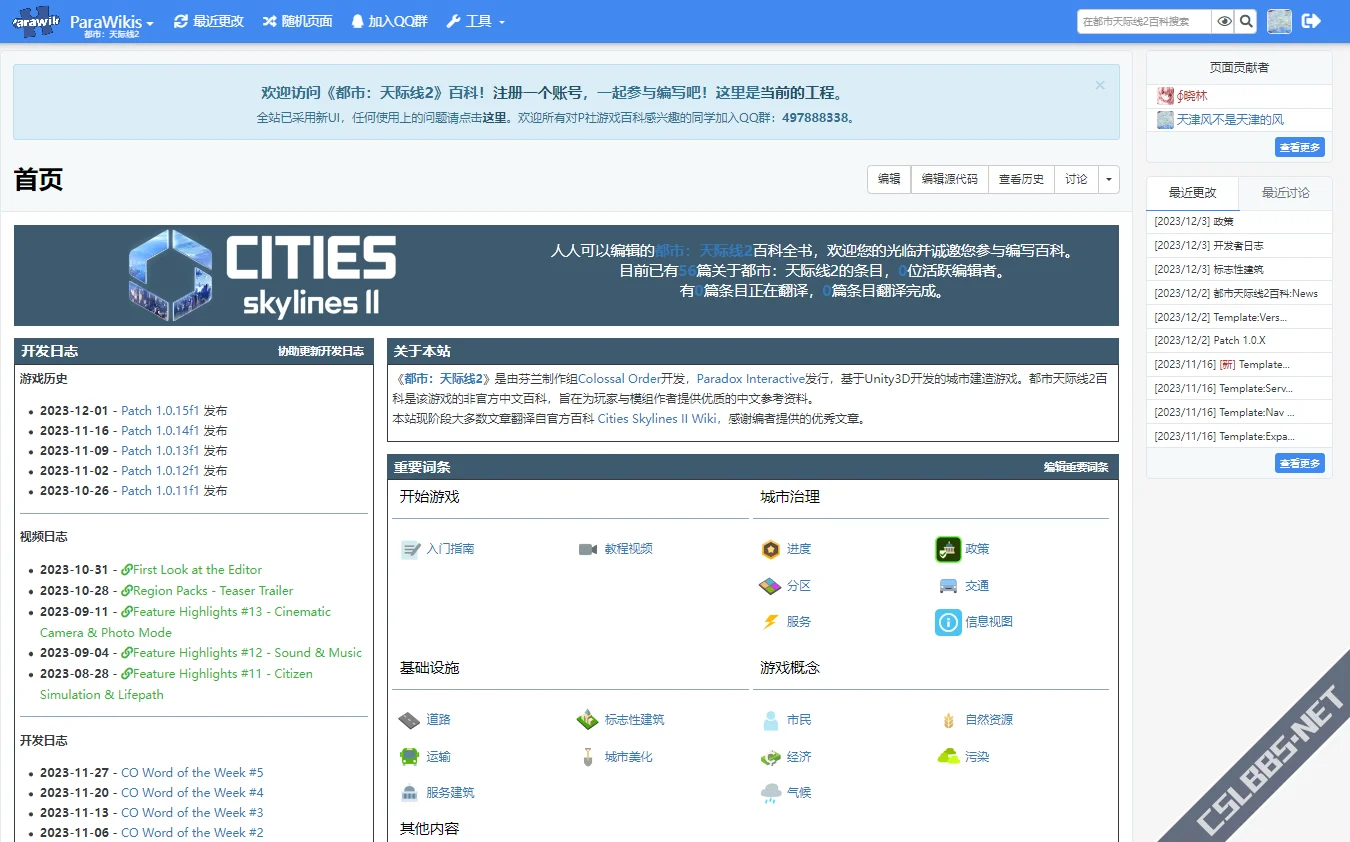The width and height of the screenshot is (1350, 842).
Task: Open recent change 标志性建筑 in sidebar
Action: click(1238, 269)
